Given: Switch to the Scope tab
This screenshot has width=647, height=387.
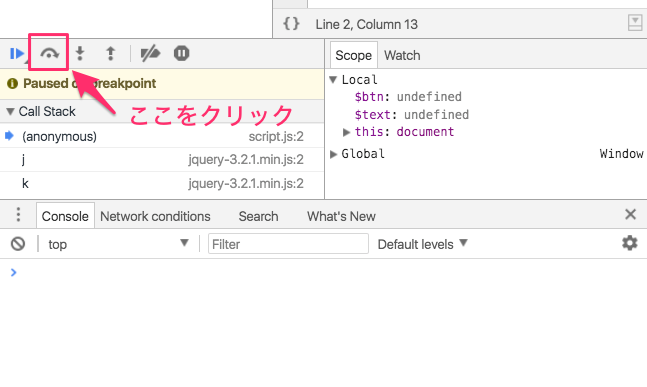Looking at the screenshot, I should [354, 55].
